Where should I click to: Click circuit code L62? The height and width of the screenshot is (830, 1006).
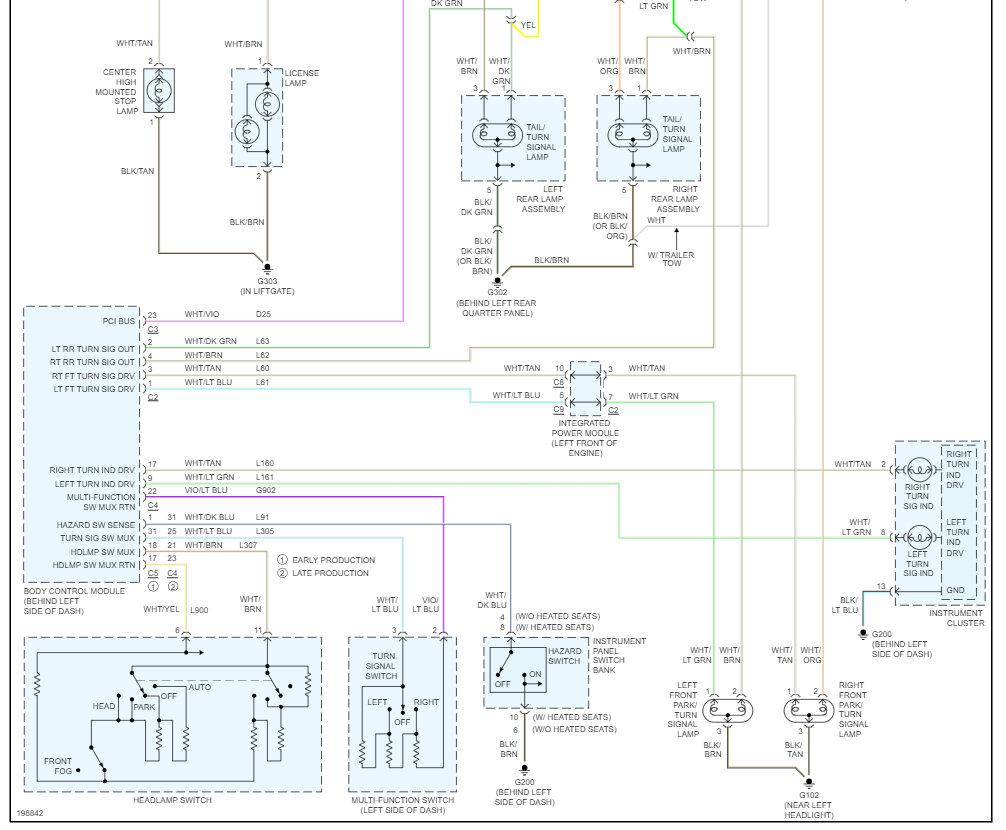262,355
